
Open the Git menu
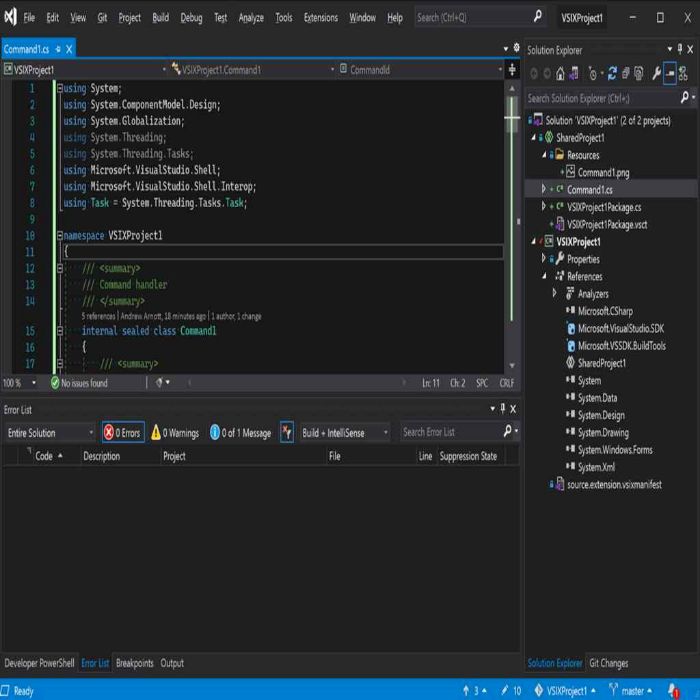[x=102, y=17]
